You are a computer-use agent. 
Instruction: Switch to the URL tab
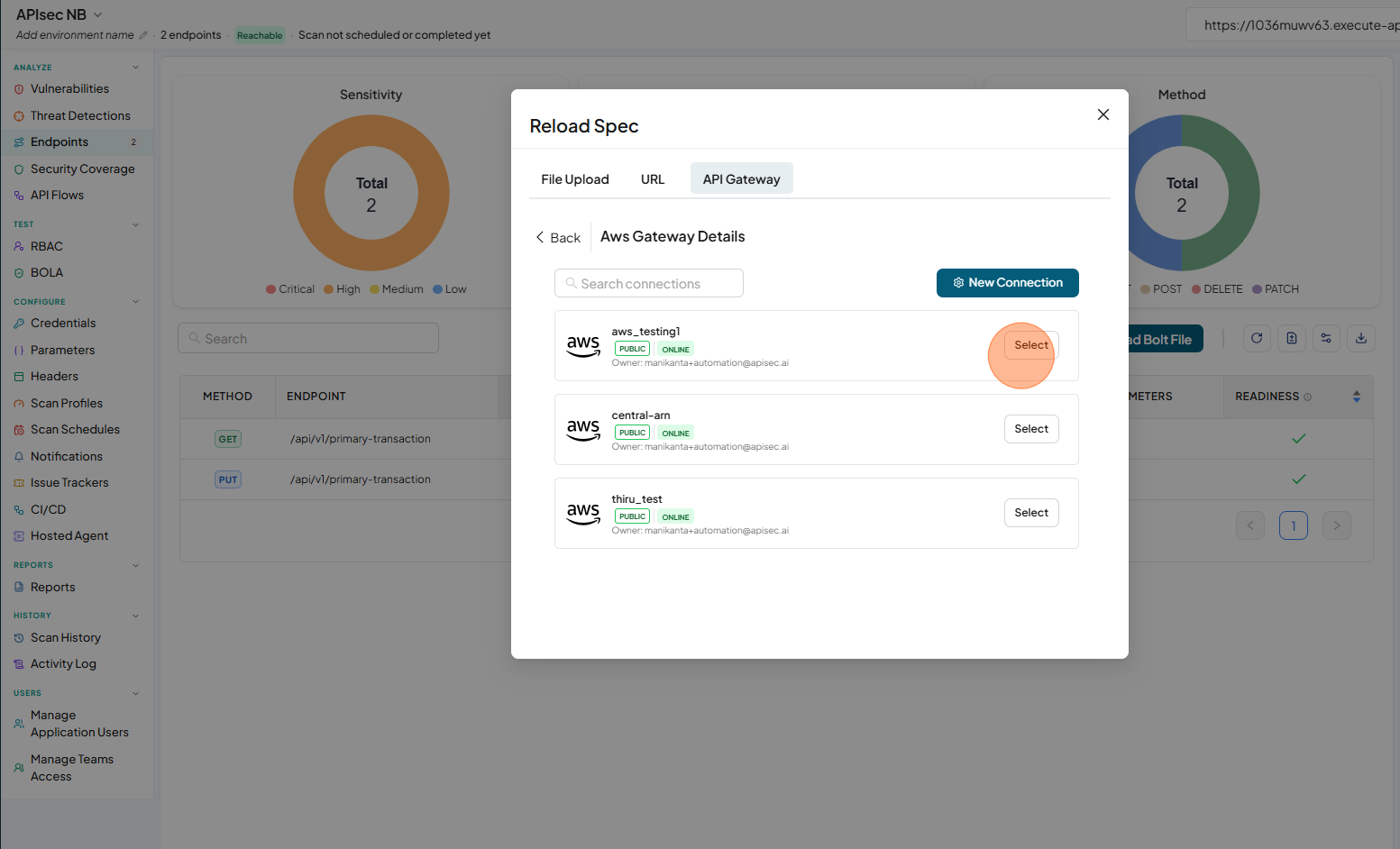(653, 179)
